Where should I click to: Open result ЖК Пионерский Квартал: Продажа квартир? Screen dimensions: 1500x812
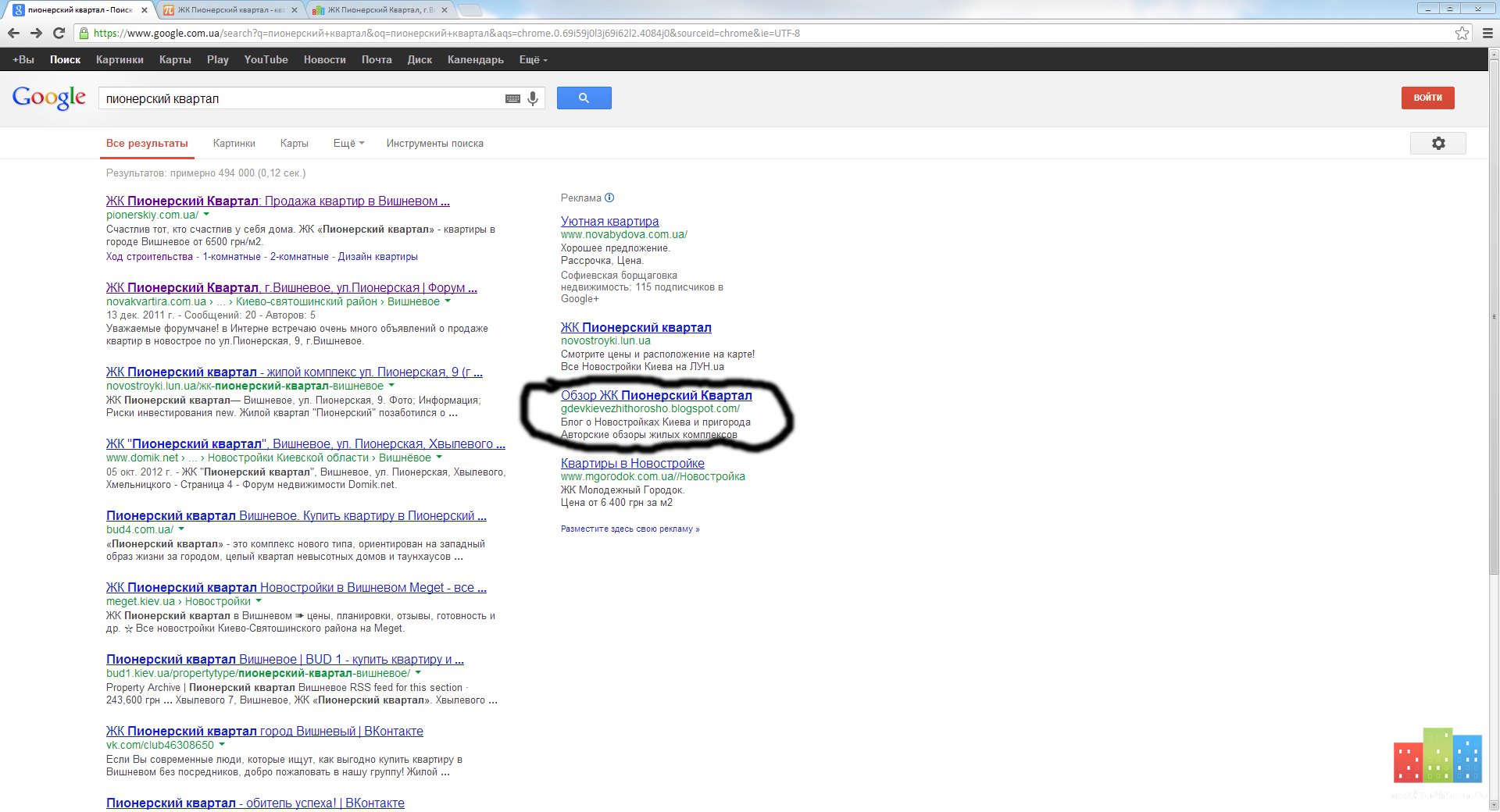pos(277,201)
